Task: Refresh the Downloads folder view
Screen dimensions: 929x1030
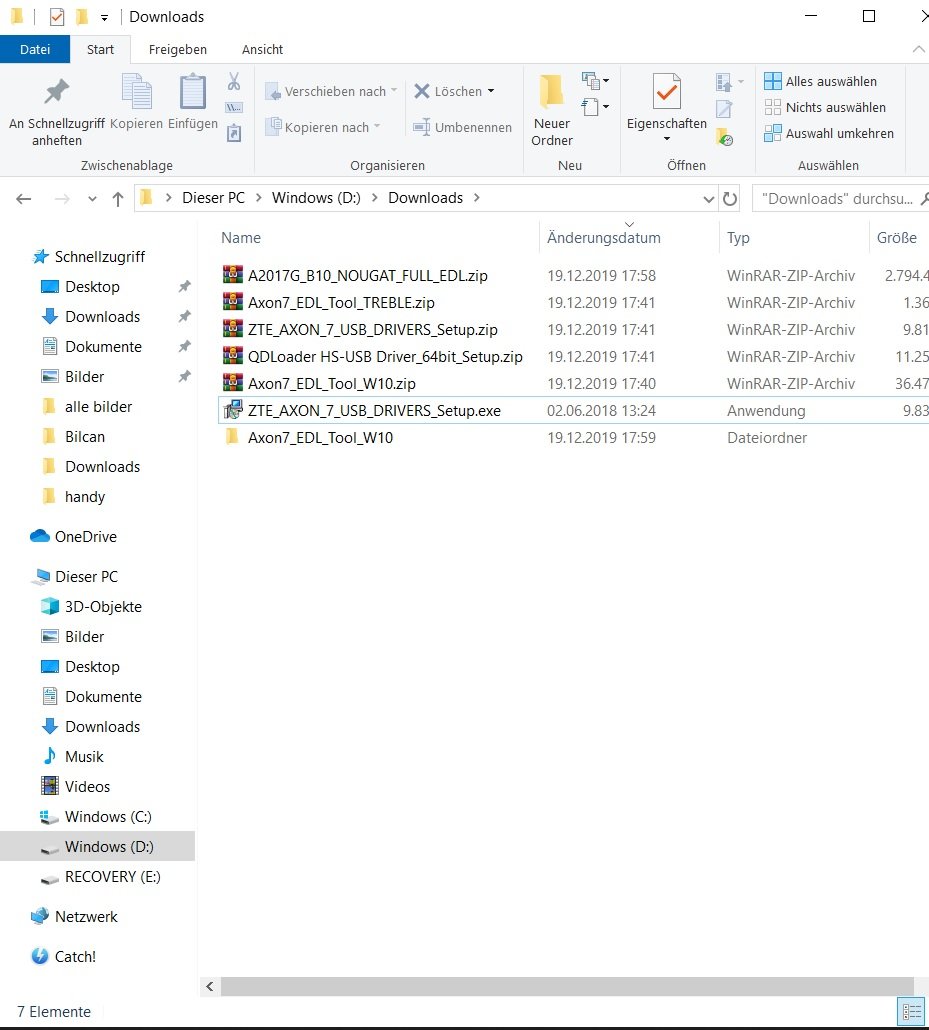Action: point(729,198)
